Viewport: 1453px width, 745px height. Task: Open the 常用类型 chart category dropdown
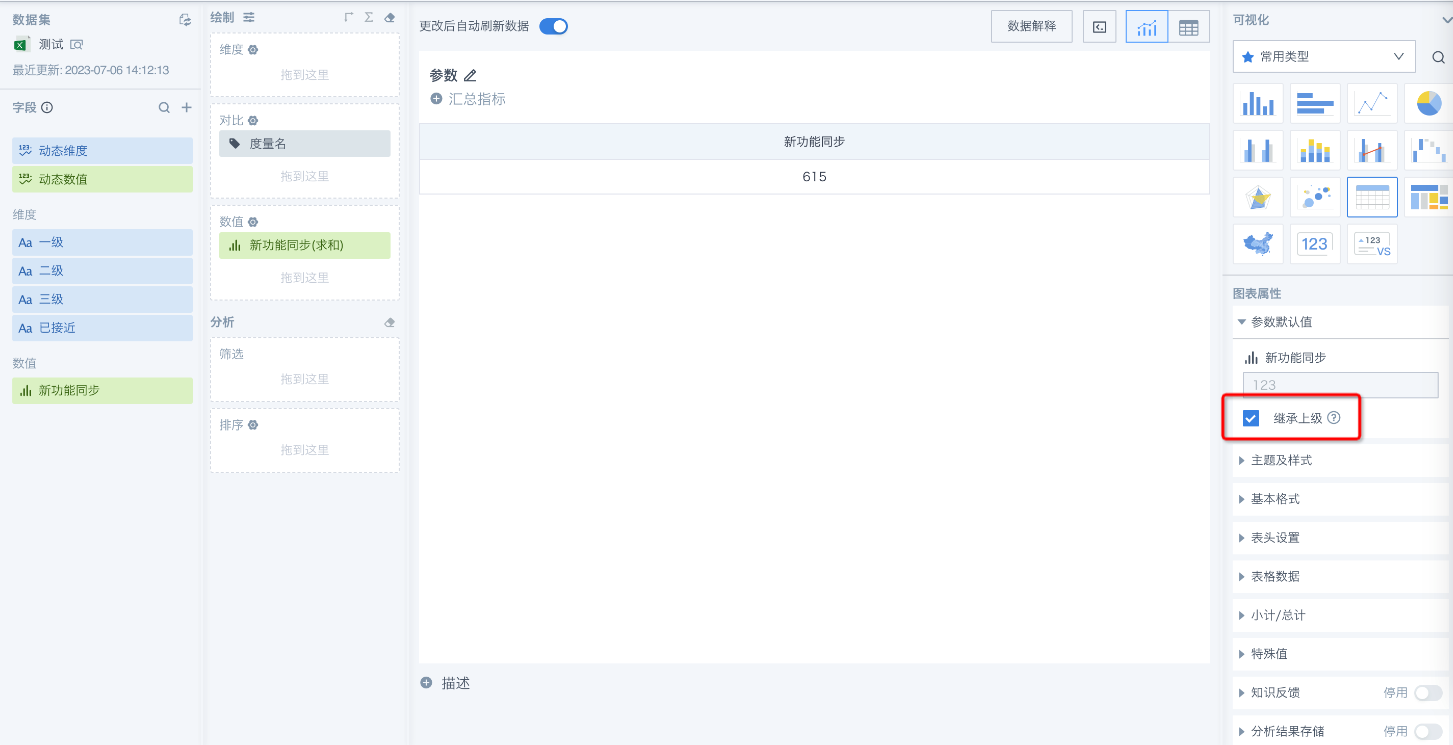click(x=1324, y=57)
